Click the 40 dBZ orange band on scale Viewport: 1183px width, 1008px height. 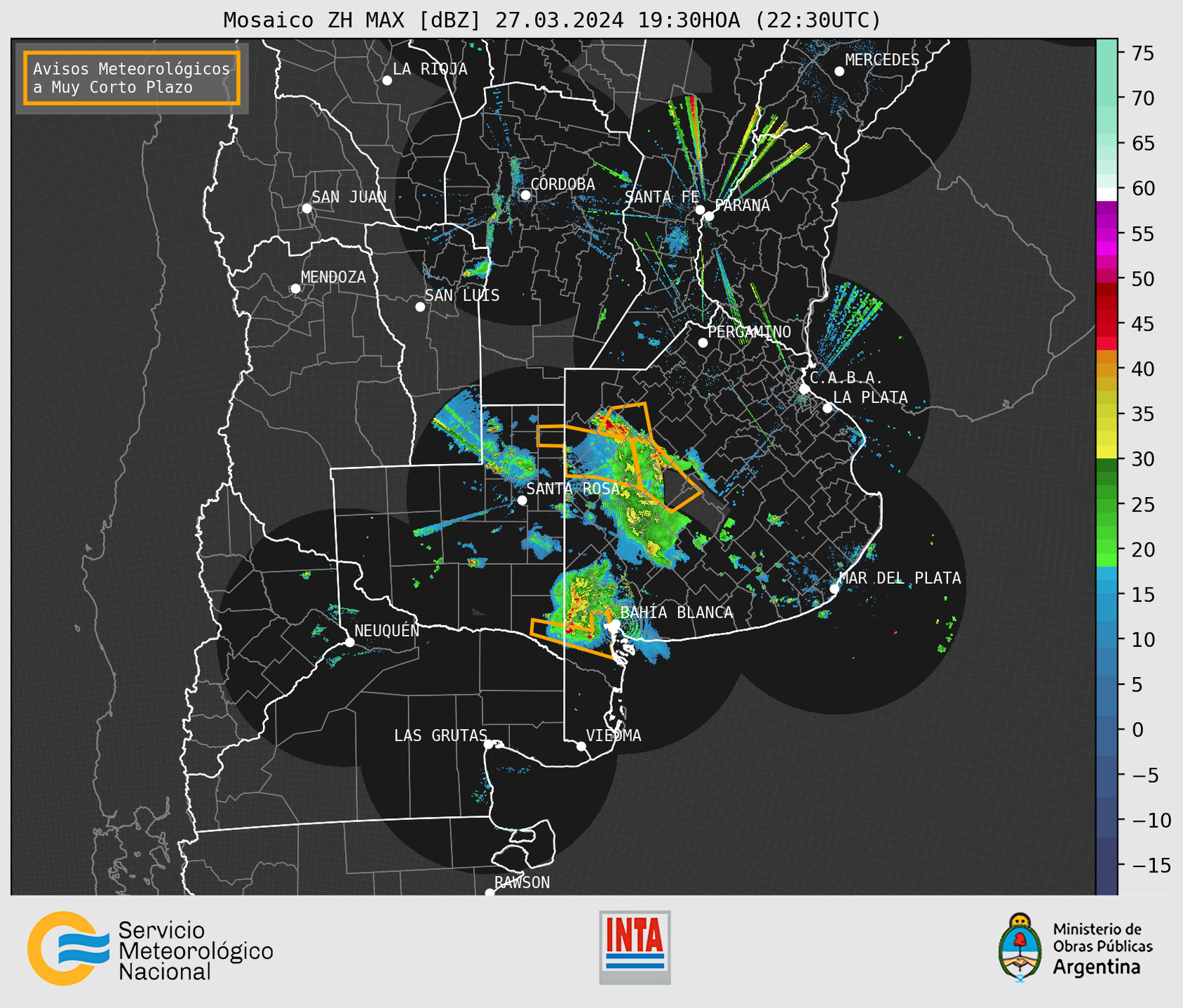(x=1107, y=369)
